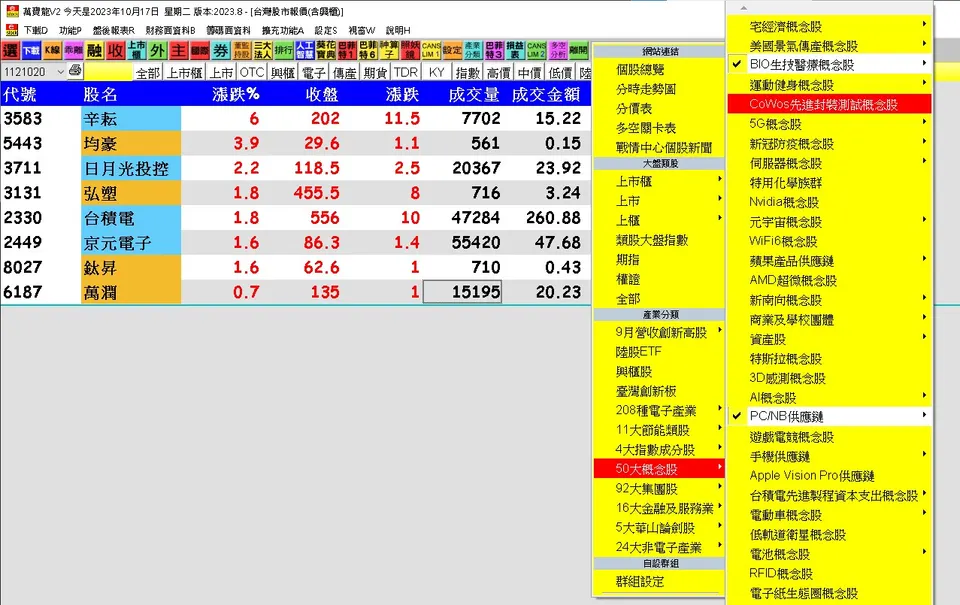Open the 人工智慧 AI toolbar icon
Viewport: 960px width, 605px height.
(304, 50)
